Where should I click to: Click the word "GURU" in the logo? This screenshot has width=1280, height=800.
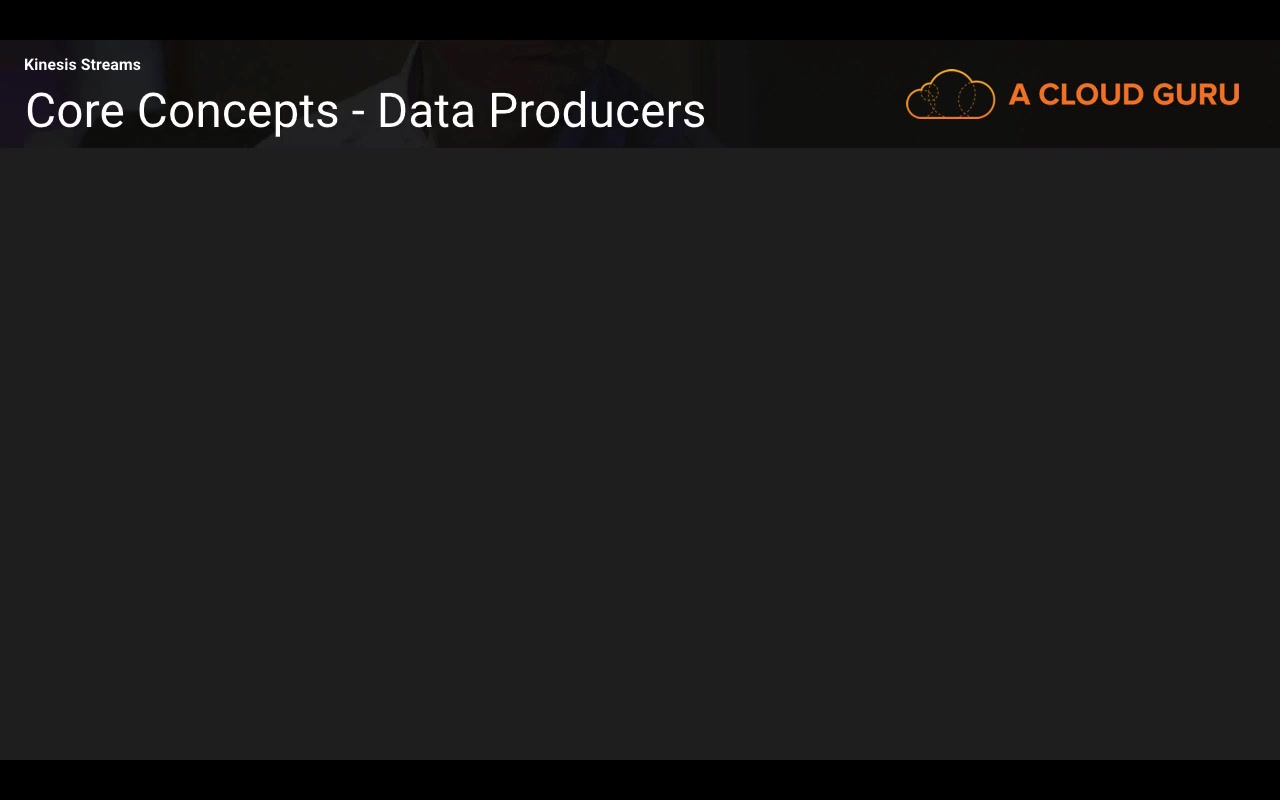pos(1196,95)
